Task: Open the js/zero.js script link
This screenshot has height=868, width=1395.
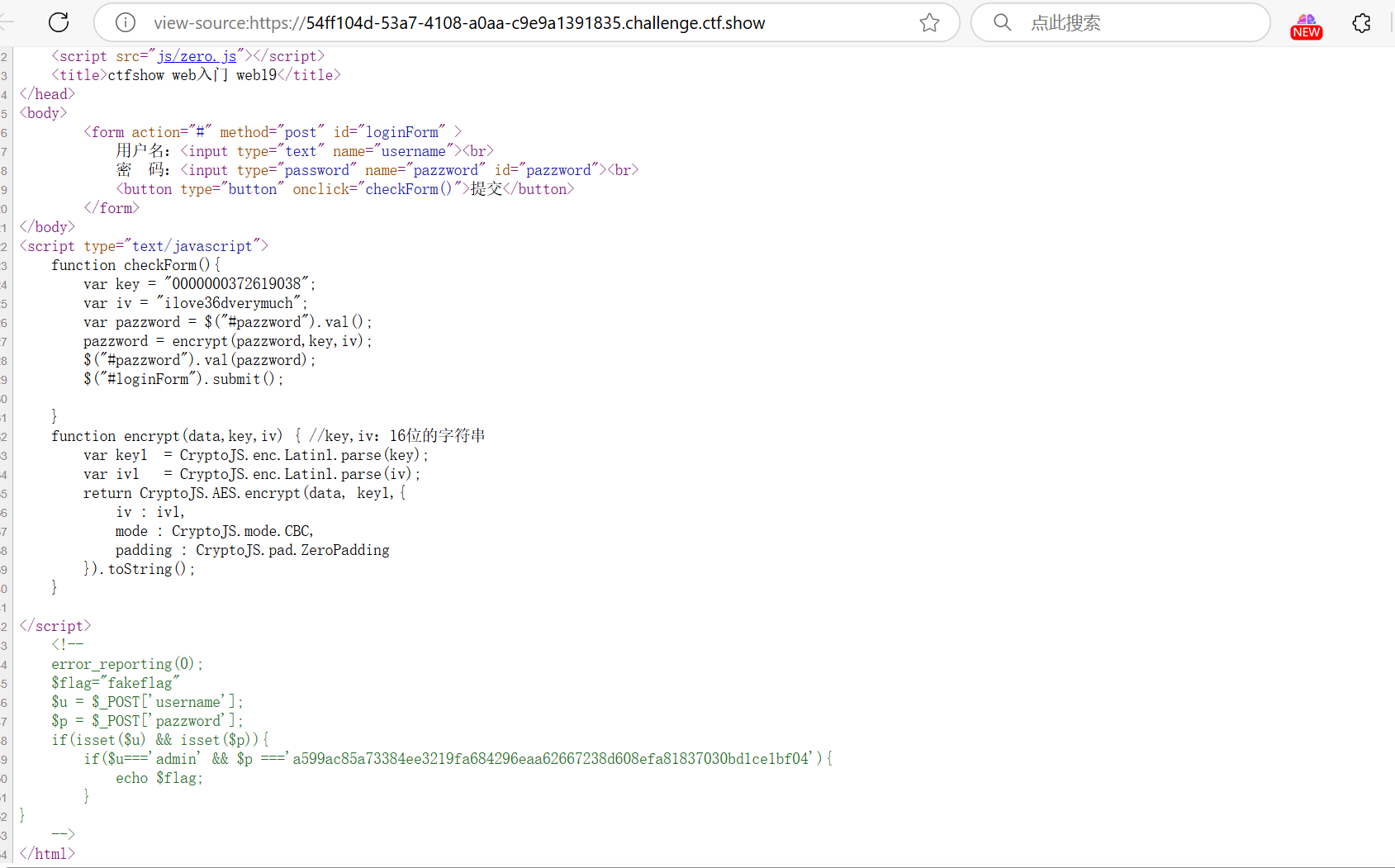Action: click(x=197, y=56)
